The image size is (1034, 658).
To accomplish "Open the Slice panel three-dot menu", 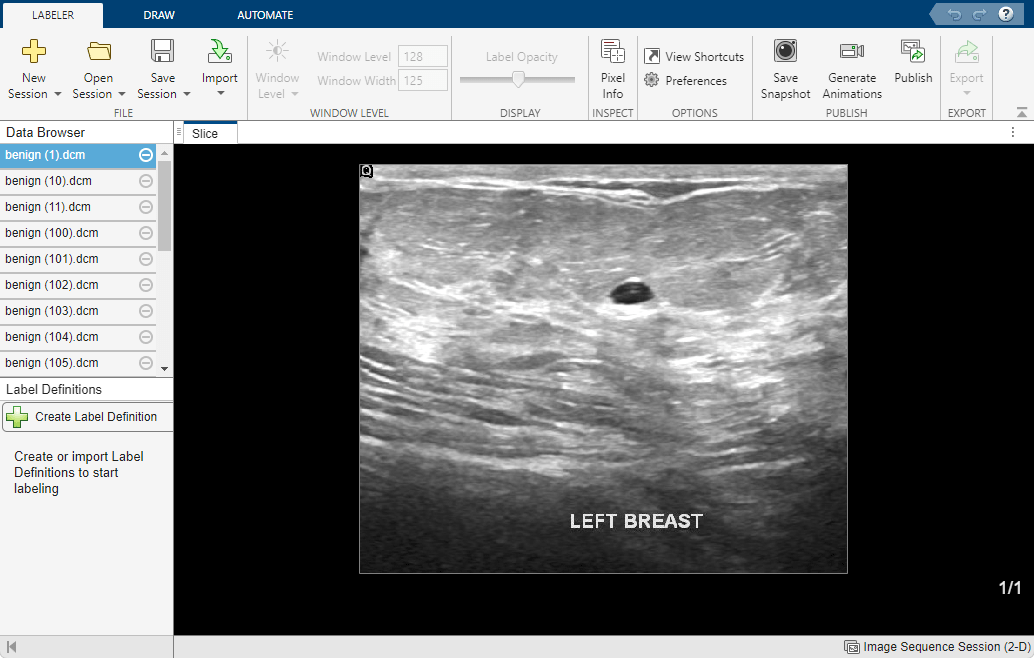I will 1012,133.
